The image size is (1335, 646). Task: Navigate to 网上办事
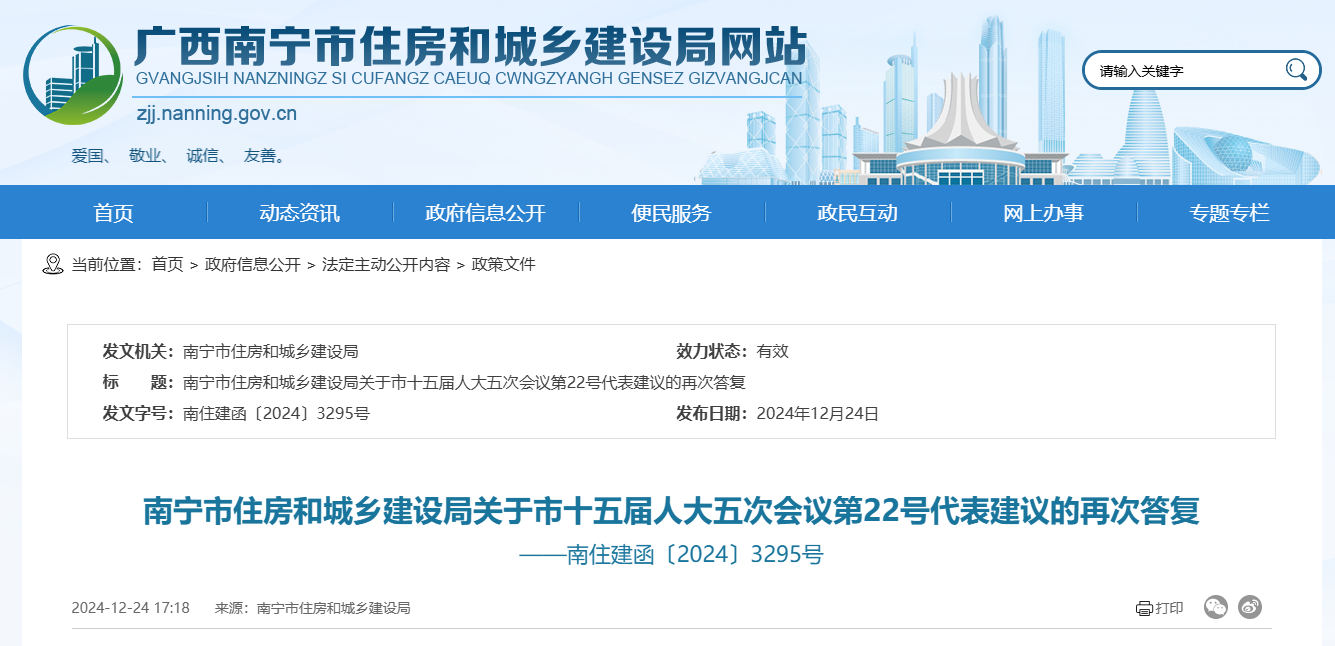1043,213
